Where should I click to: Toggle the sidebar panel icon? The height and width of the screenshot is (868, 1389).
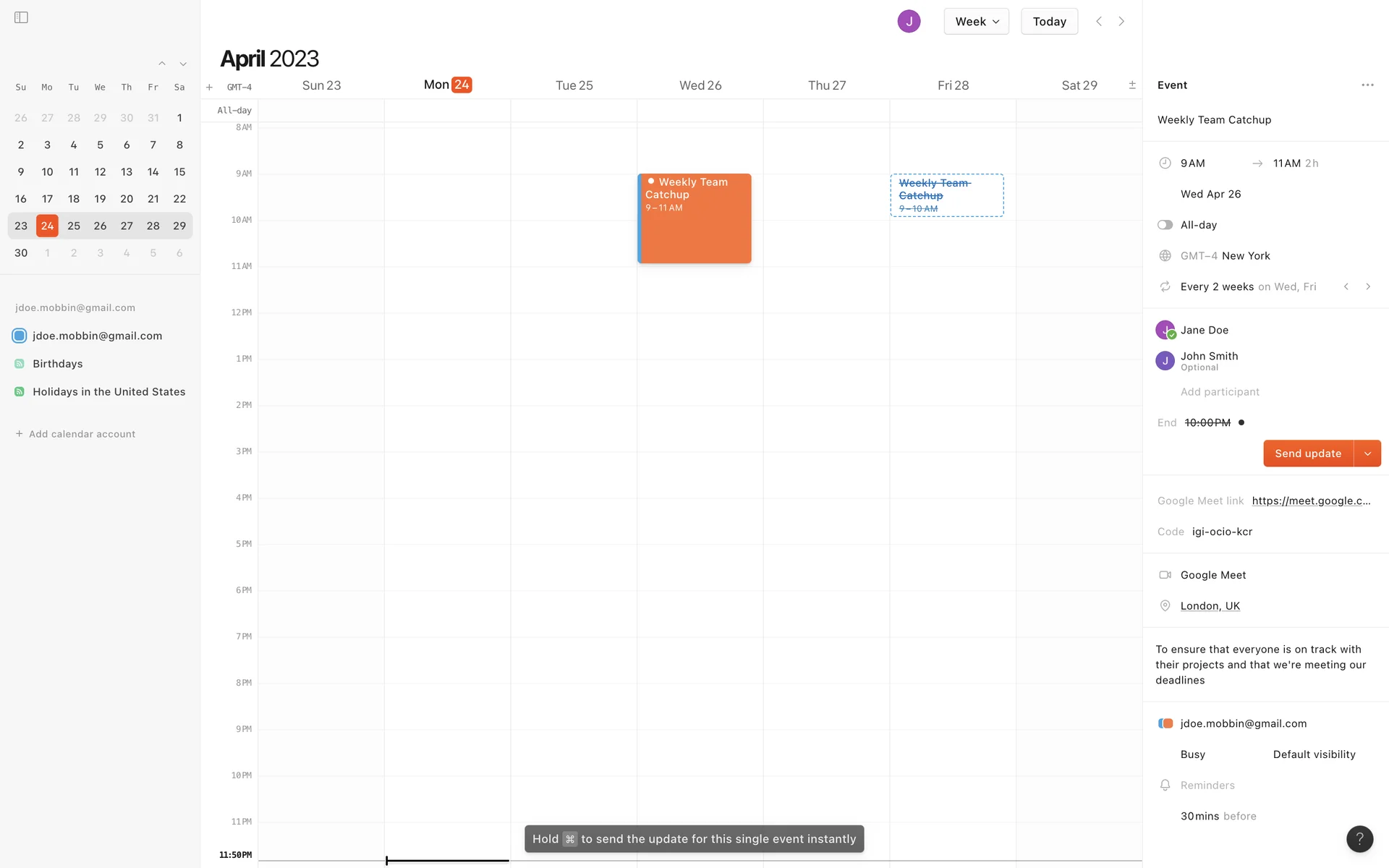coord(21,17)
